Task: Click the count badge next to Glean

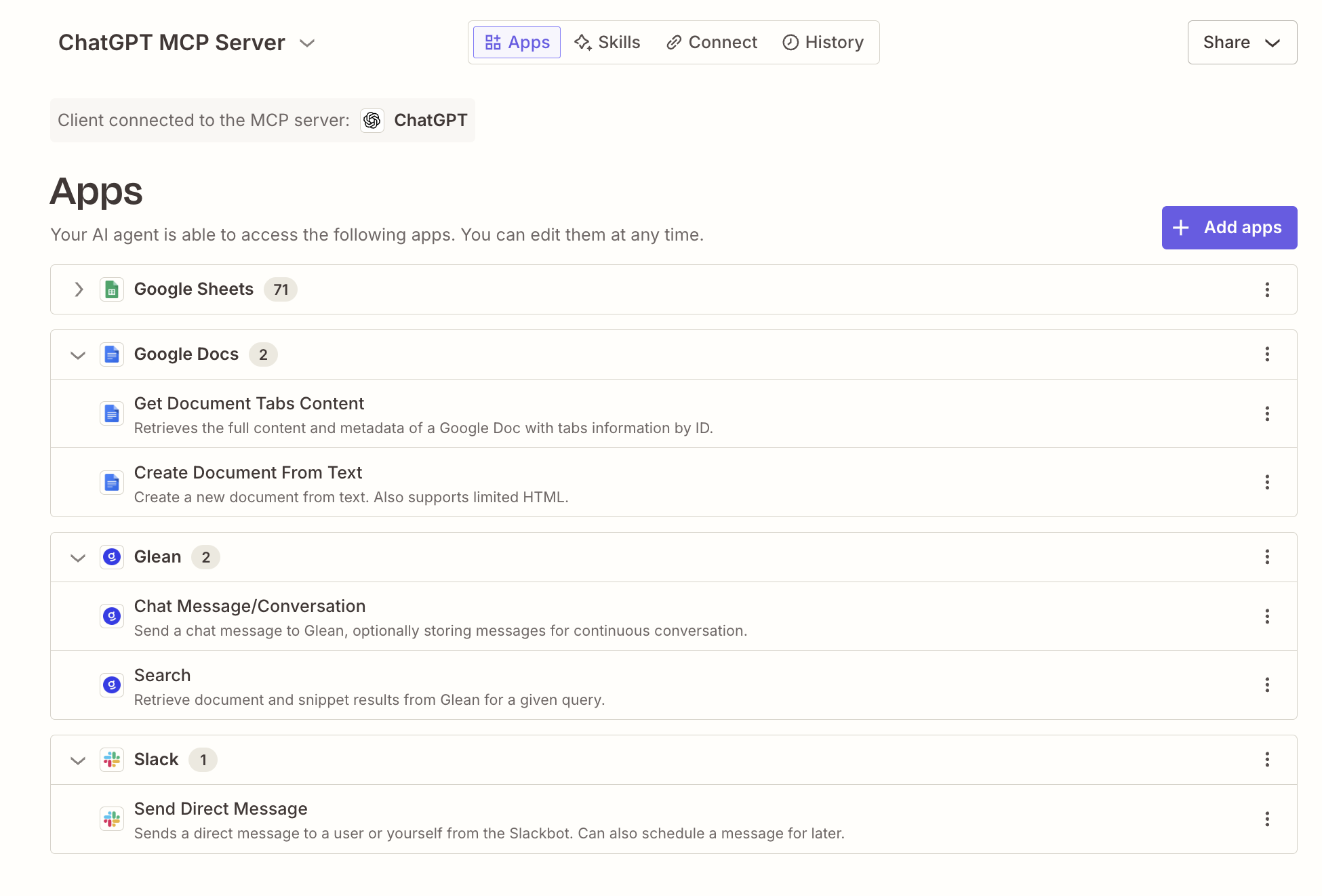Action: (206, 558)
